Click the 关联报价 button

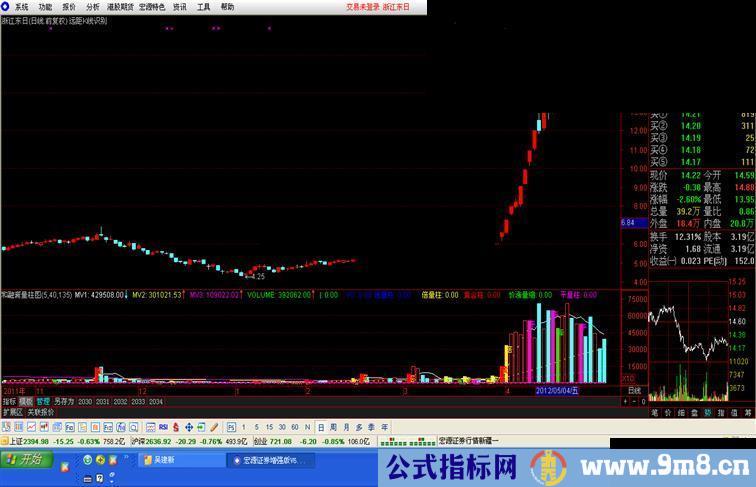[41, 411]
